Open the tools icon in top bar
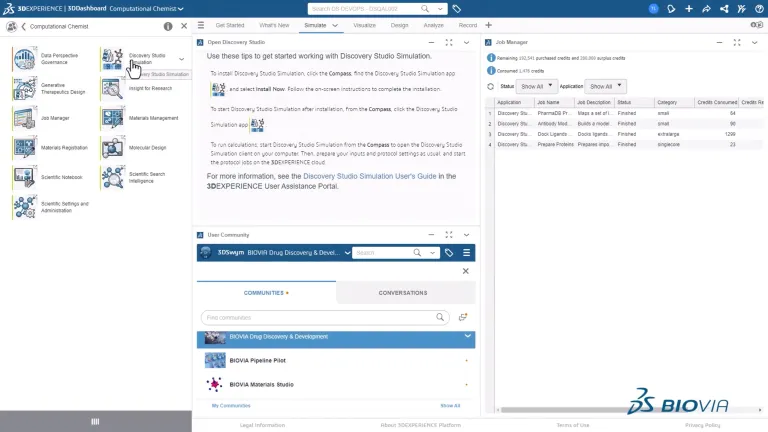Image resolution: width=768 pixels, height=432 pixels. [x=742, y=9]
